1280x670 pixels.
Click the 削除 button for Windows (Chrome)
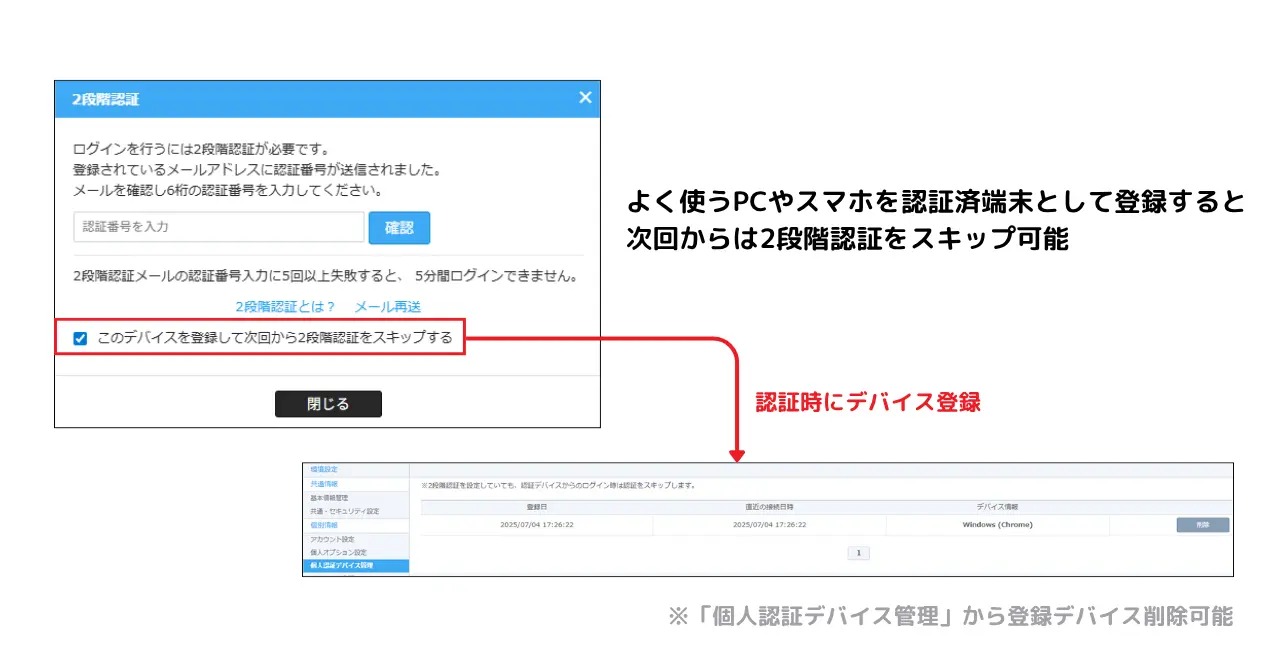tap(1203, 525)
